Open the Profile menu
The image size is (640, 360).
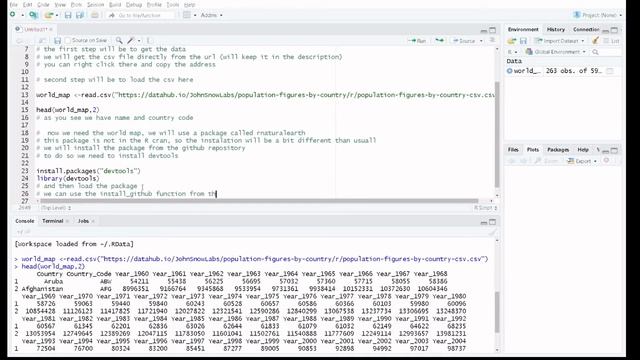coord(154,4)
